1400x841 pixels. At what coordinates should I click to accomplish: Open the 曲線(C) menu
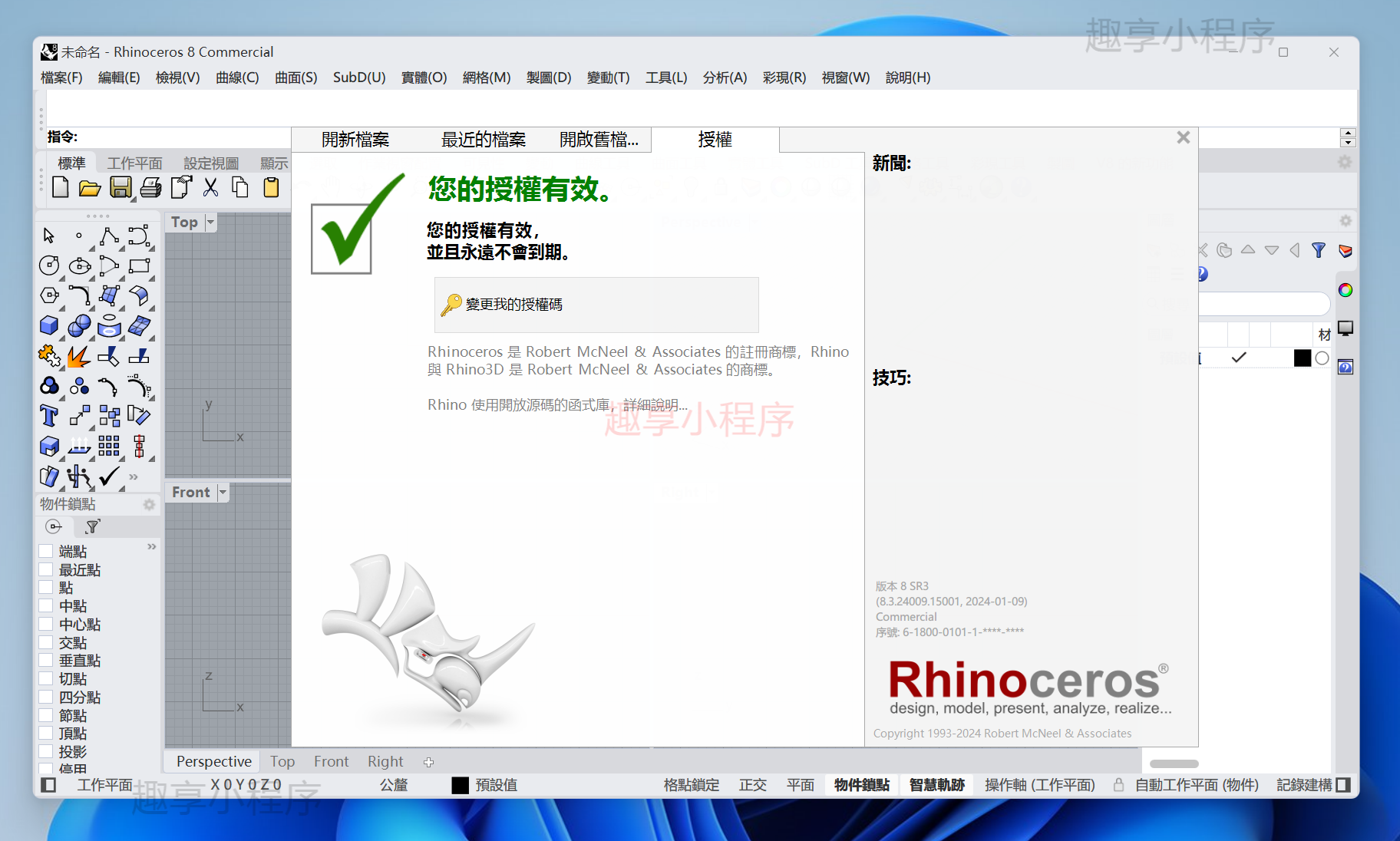click(x=237, y=78)
